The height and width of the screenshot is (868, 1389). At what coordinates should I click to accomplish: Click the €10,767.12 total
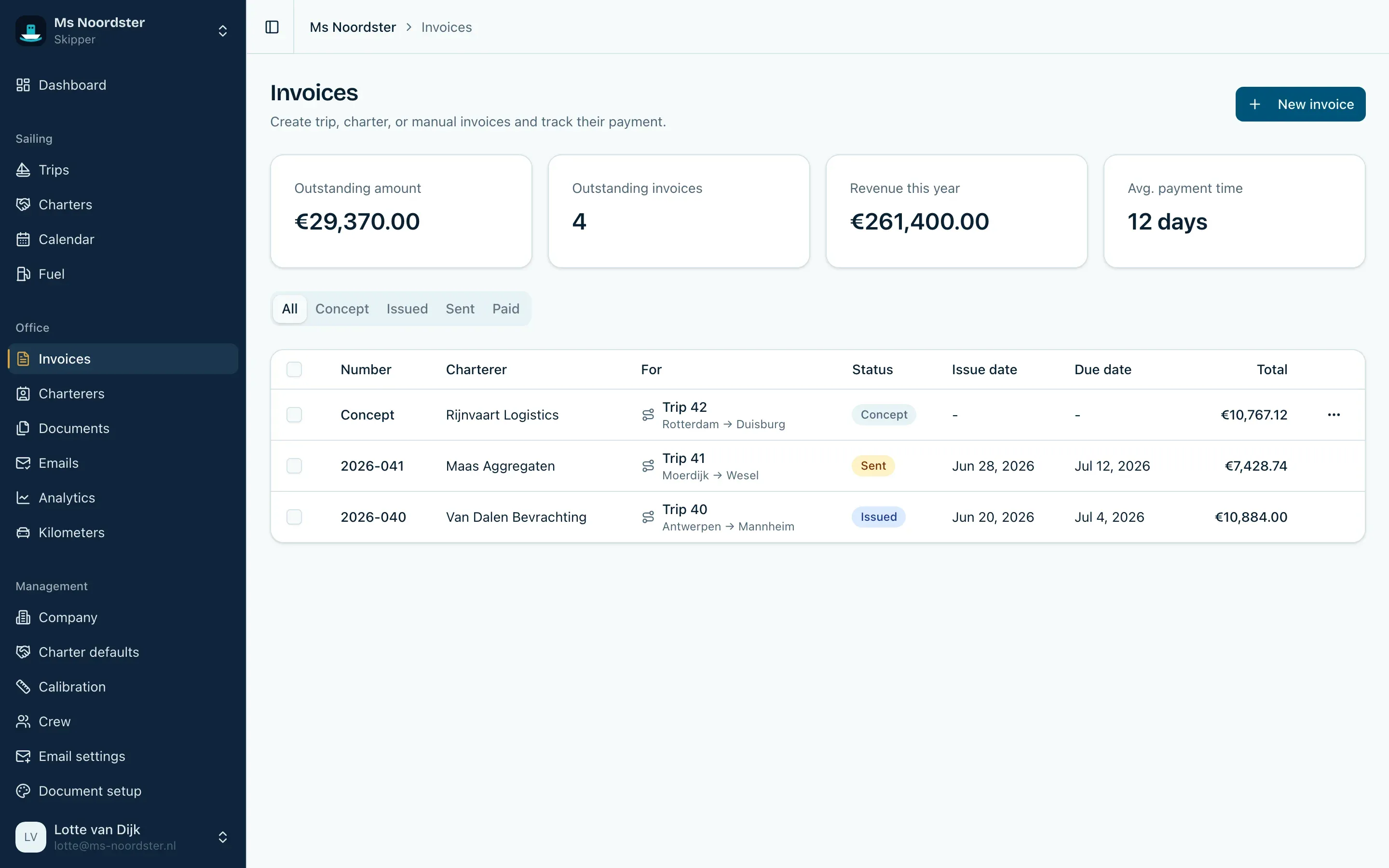click(1254, 415)
